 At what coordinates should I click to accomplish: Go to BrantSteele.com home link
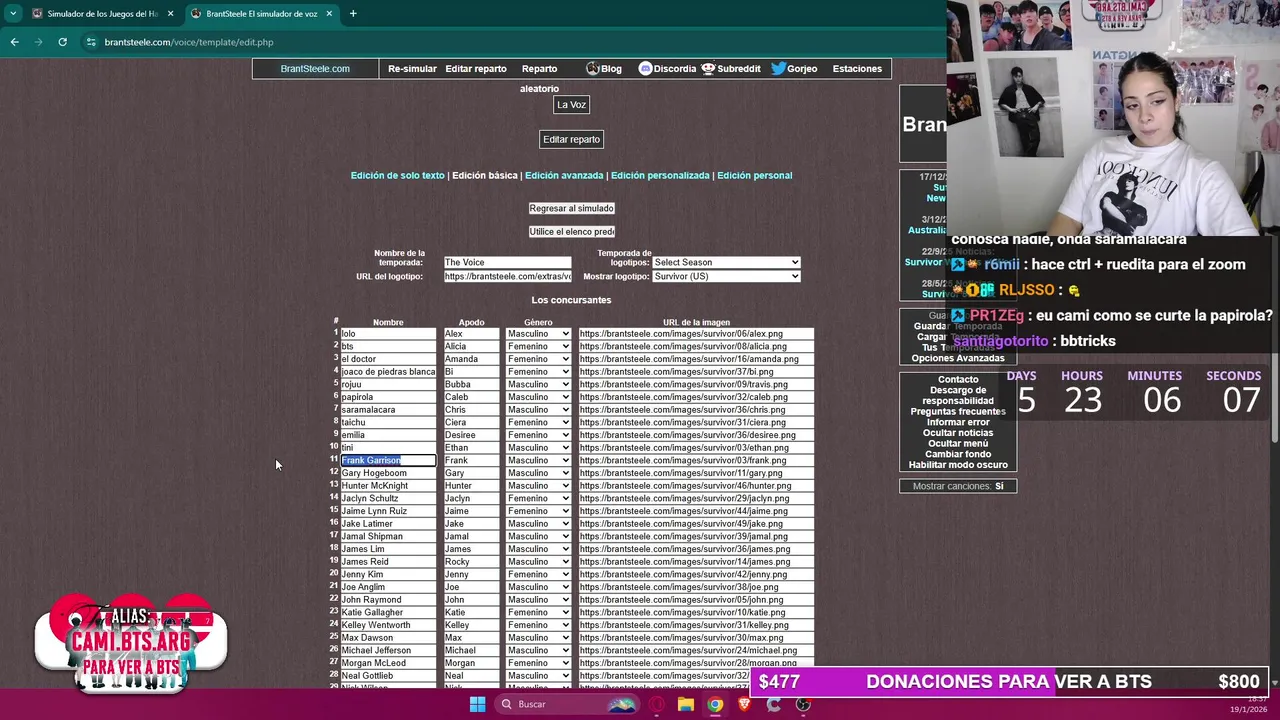tap(315, 69)
